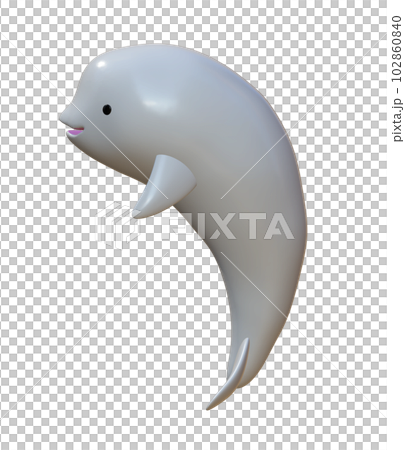Viewport: 405px width, 450px height.
Task: Click the beluga whale 3D illustration
Action: pos(183,227)
